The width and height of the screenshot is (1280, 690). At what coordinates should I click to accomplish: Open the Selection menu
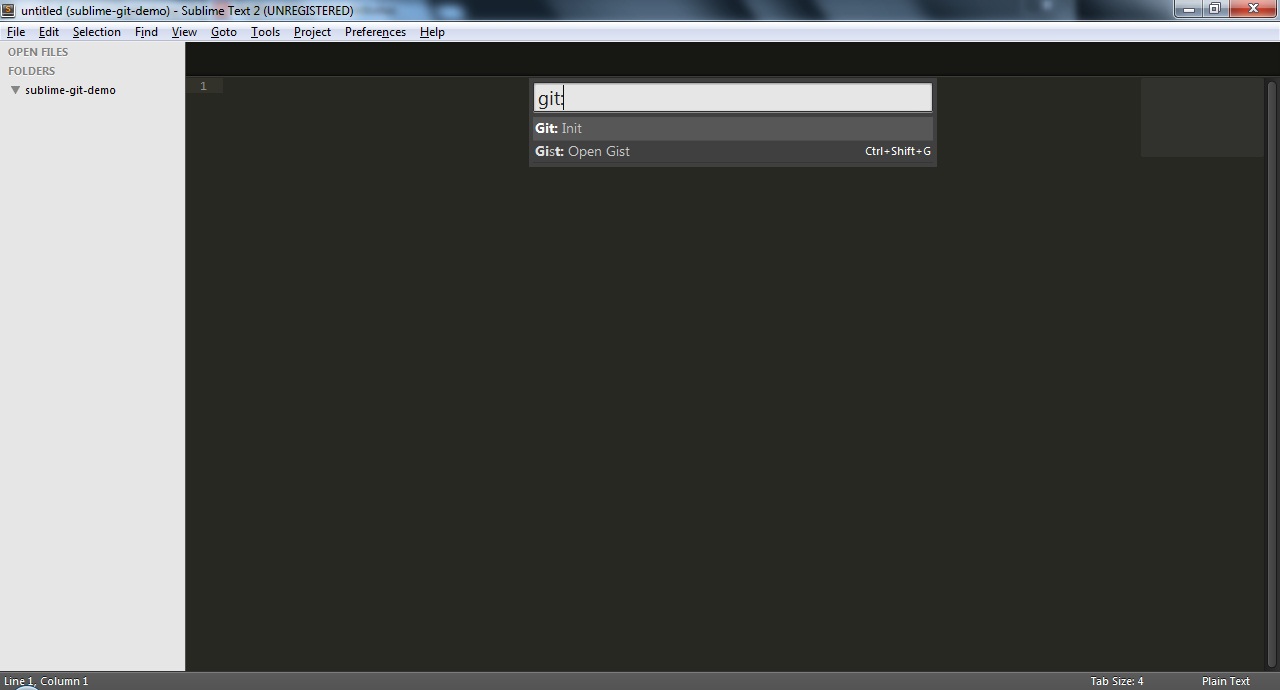pos(96,31)
